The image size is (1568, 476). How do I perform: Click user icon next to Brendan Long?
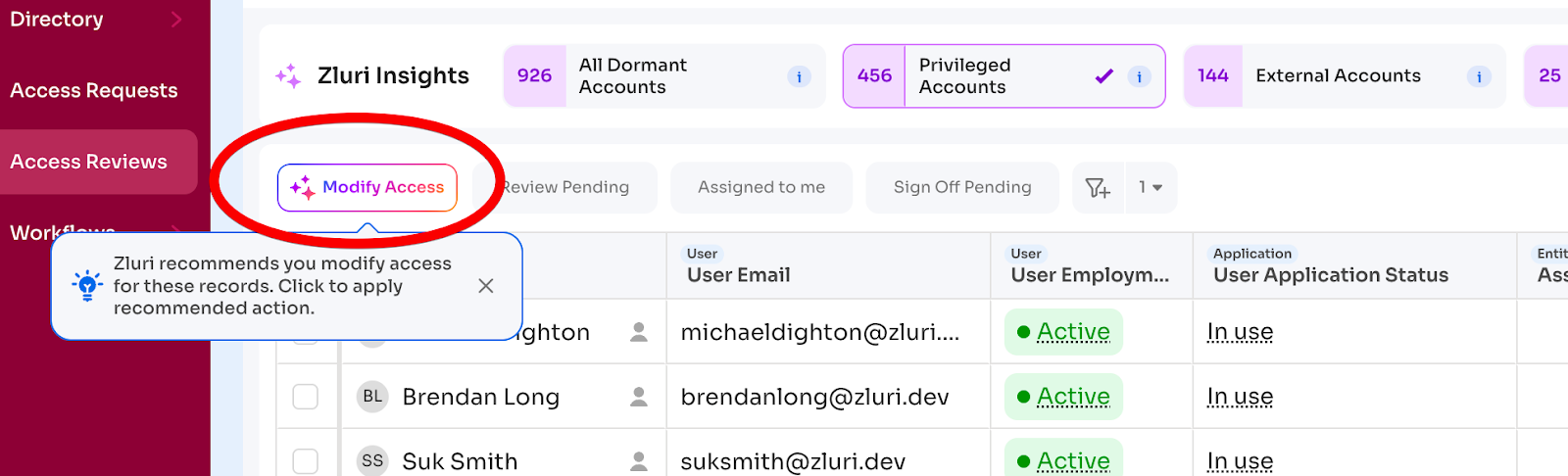click(639, 397)
